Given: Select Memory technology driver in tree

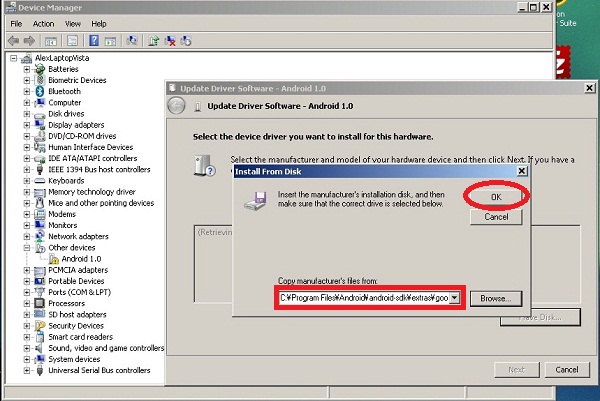Looking at the screenshot, I should [x=92, y=192].
